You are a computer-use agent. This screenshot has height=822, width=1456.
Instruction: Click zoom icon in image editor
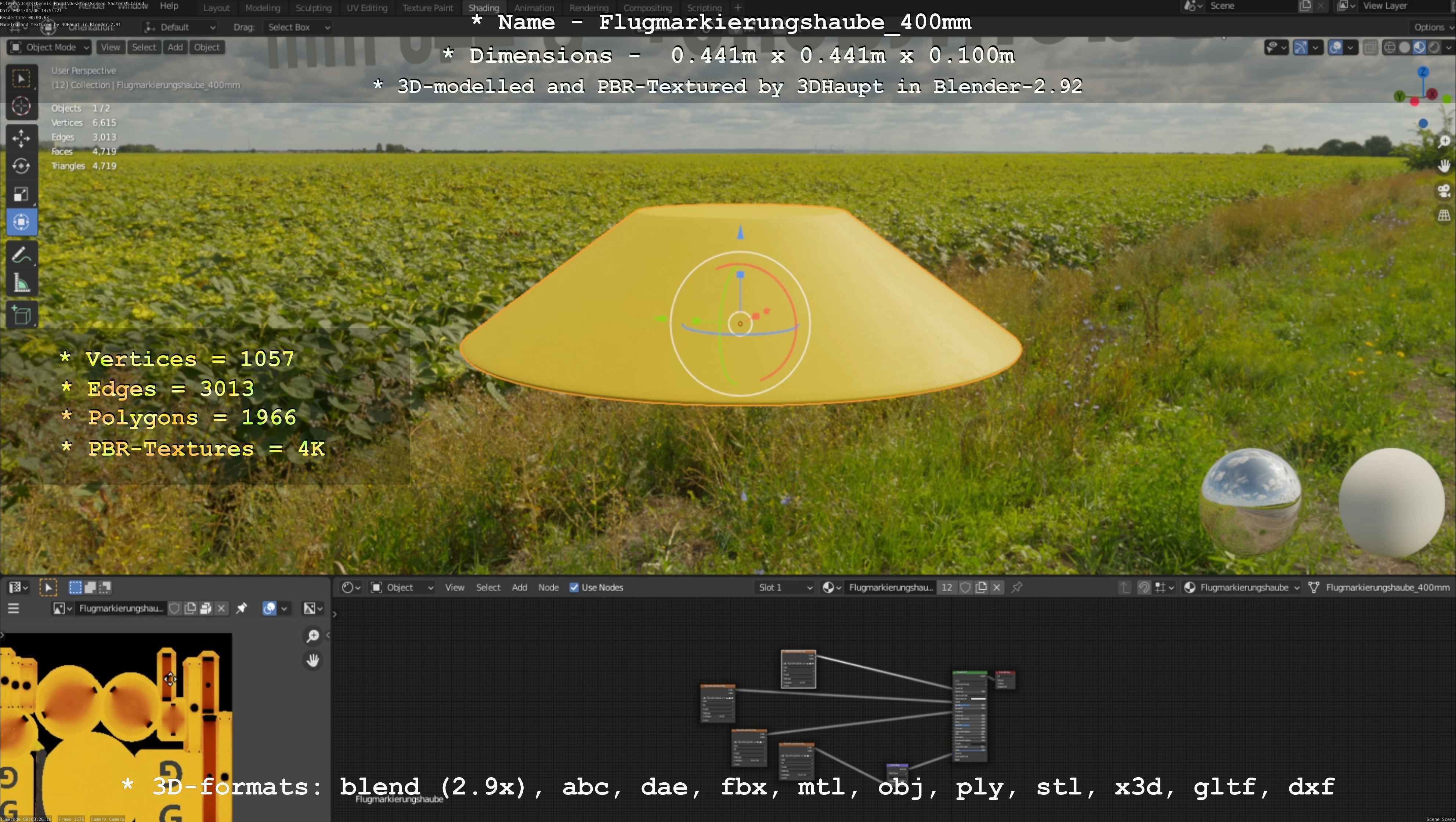(312, 635)
